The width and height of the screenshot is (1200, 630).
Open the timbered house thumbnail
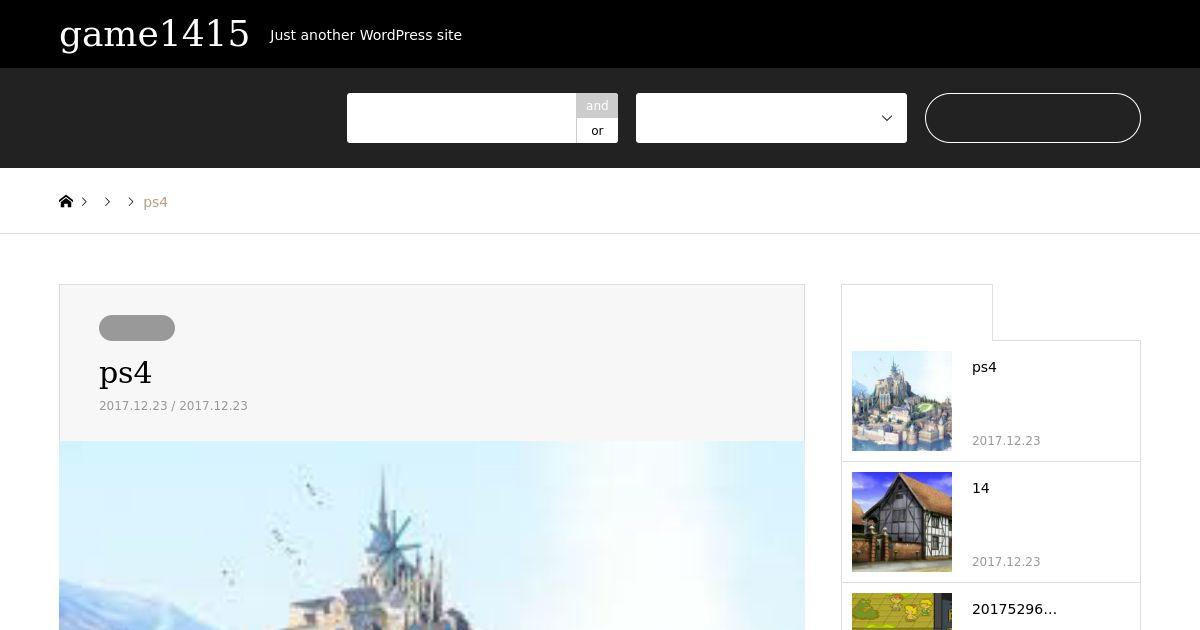coord(902,522)
